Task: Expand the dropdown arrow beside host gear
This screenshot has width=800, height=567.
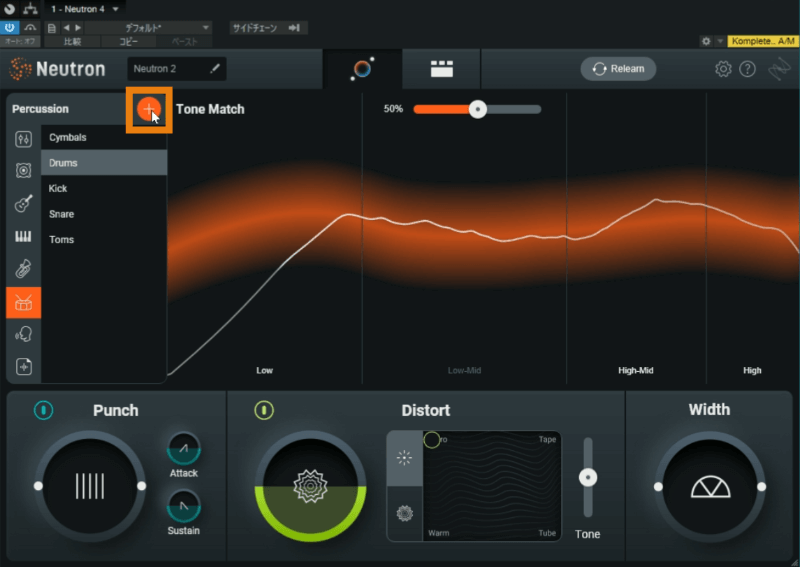Action: (x=720, y=41)
